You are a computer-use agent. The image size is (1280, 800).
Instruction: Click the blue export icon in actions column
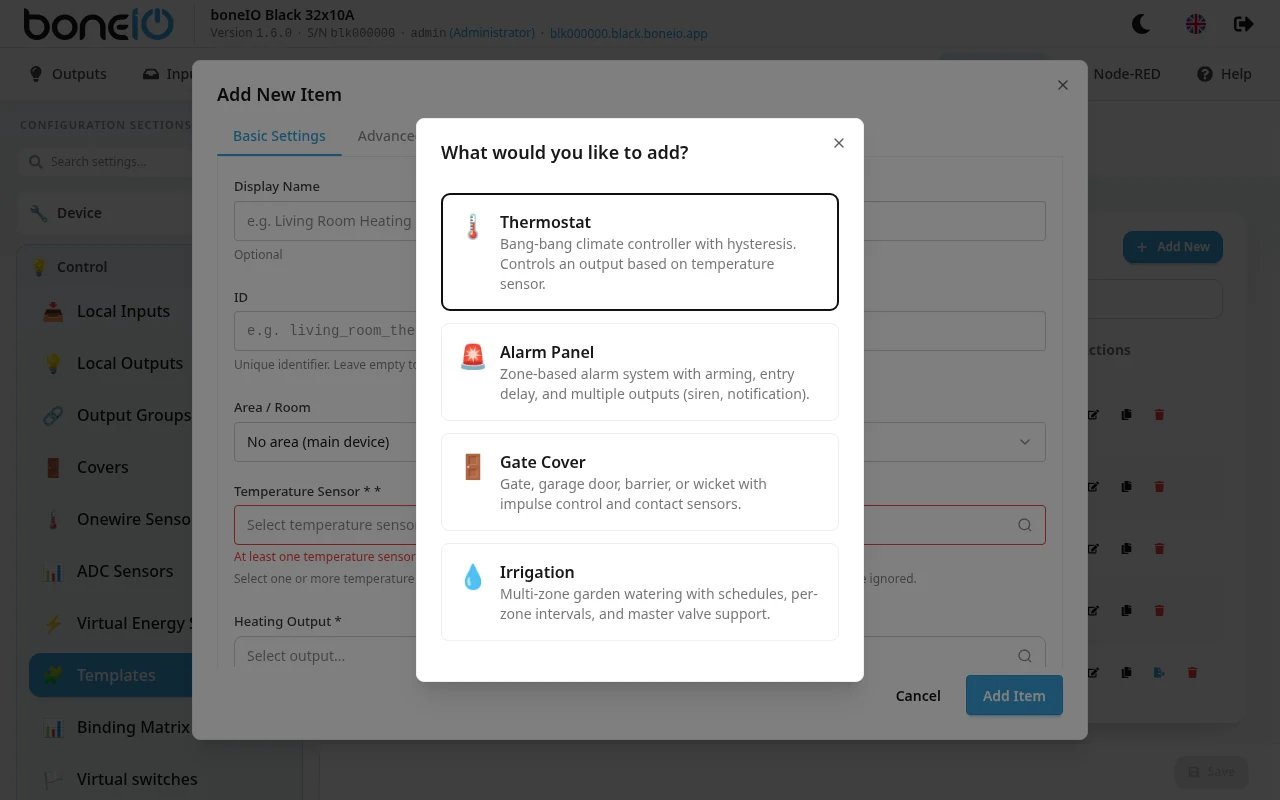point(1159,673)
